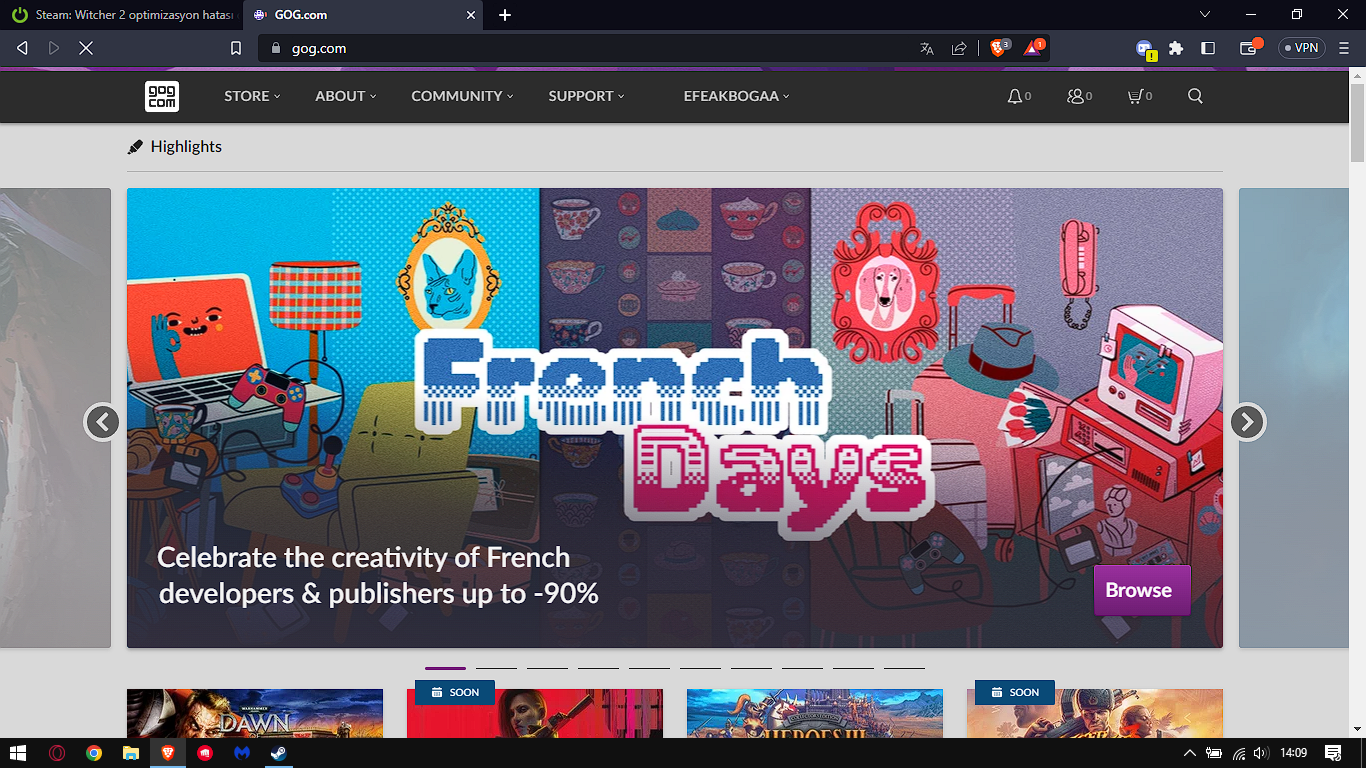Toggle the Brave VPN button
The height and width of the screenshot is (768, 1366).
[x=1301, y=48]
